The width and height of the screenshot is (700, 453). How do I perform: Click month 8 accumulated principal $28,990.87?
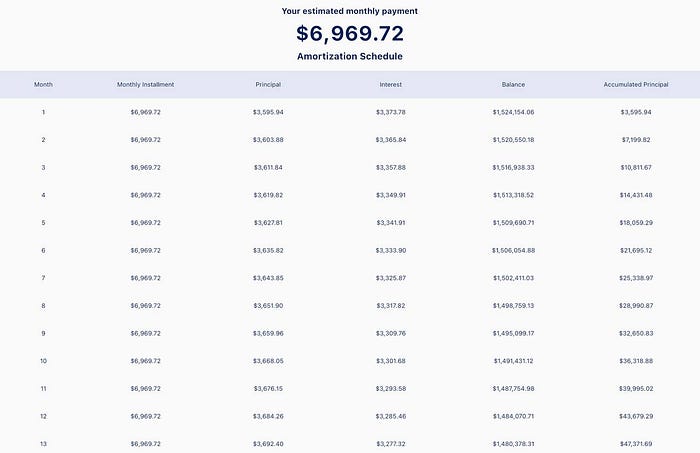click(x=636, y=306)
